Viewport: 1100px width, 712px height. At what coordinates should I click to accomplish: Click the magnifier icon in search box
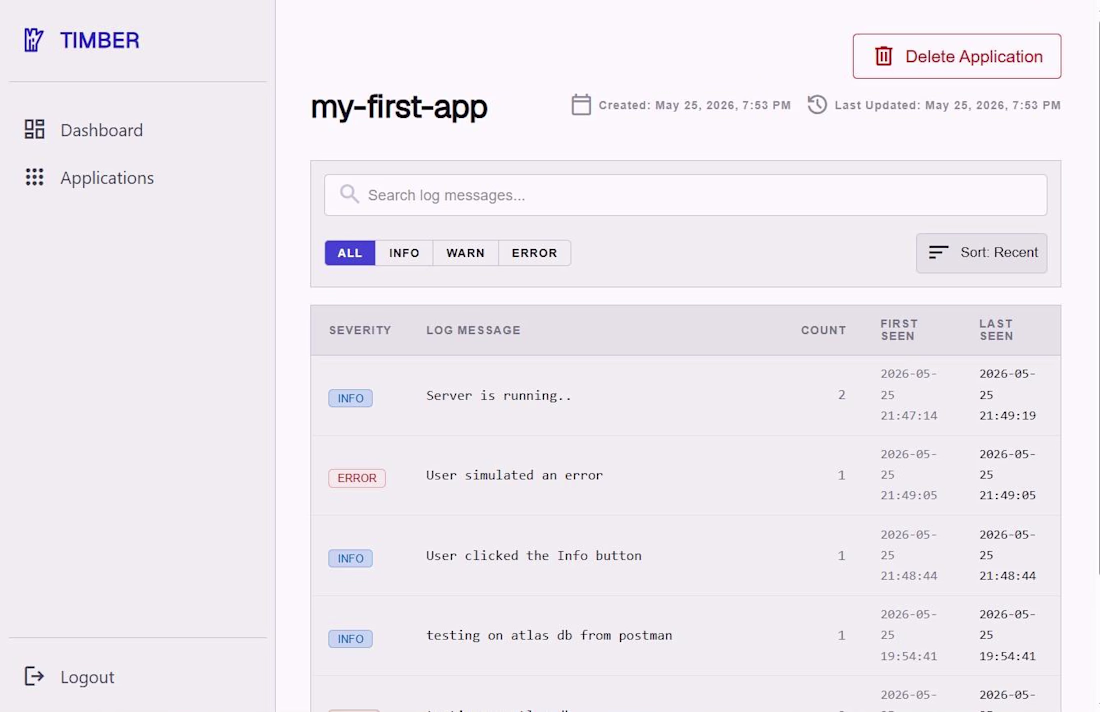tap(349, 194)
